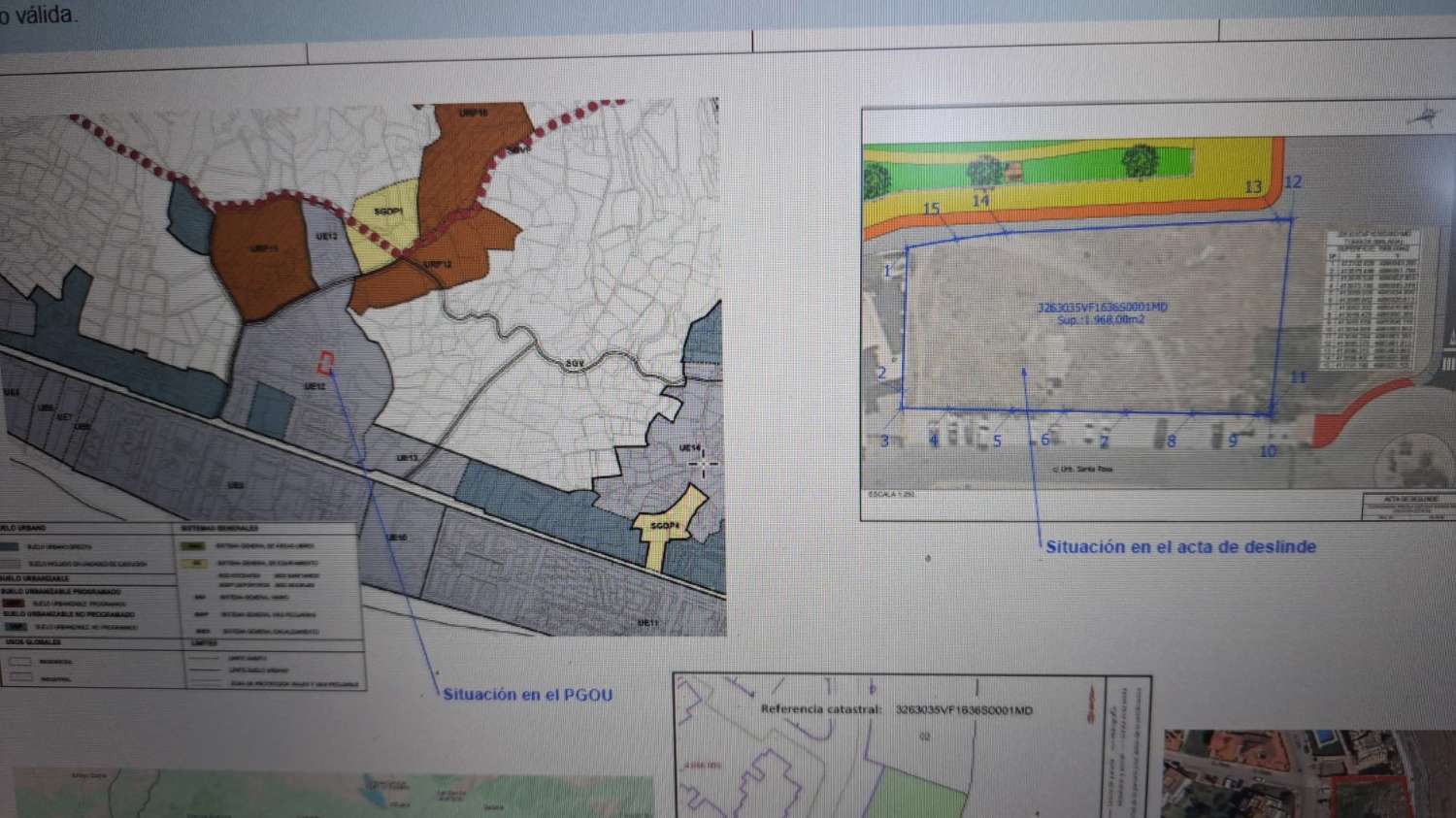Click the UE13 zone label
Viewport: 1456px width, 818px height.
[407, 458]
